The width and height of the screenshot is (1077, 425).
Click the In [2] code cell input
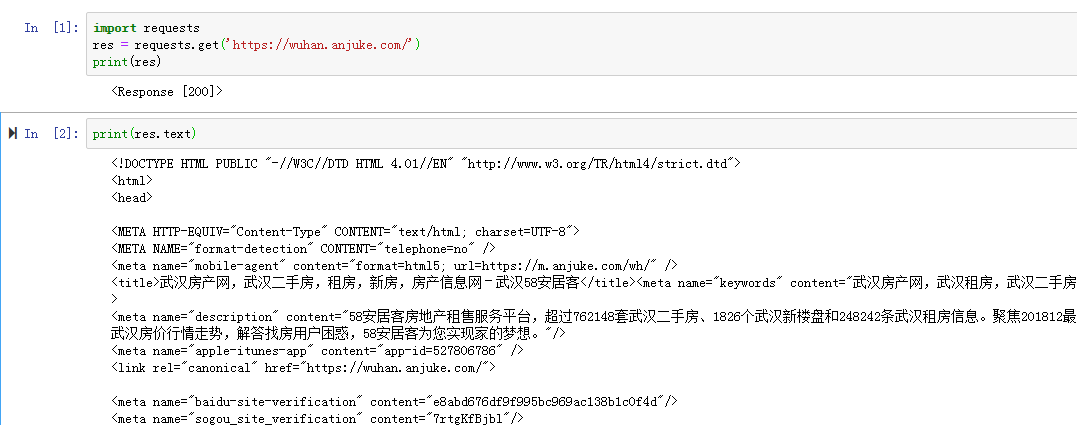click(x=581, y=133)
